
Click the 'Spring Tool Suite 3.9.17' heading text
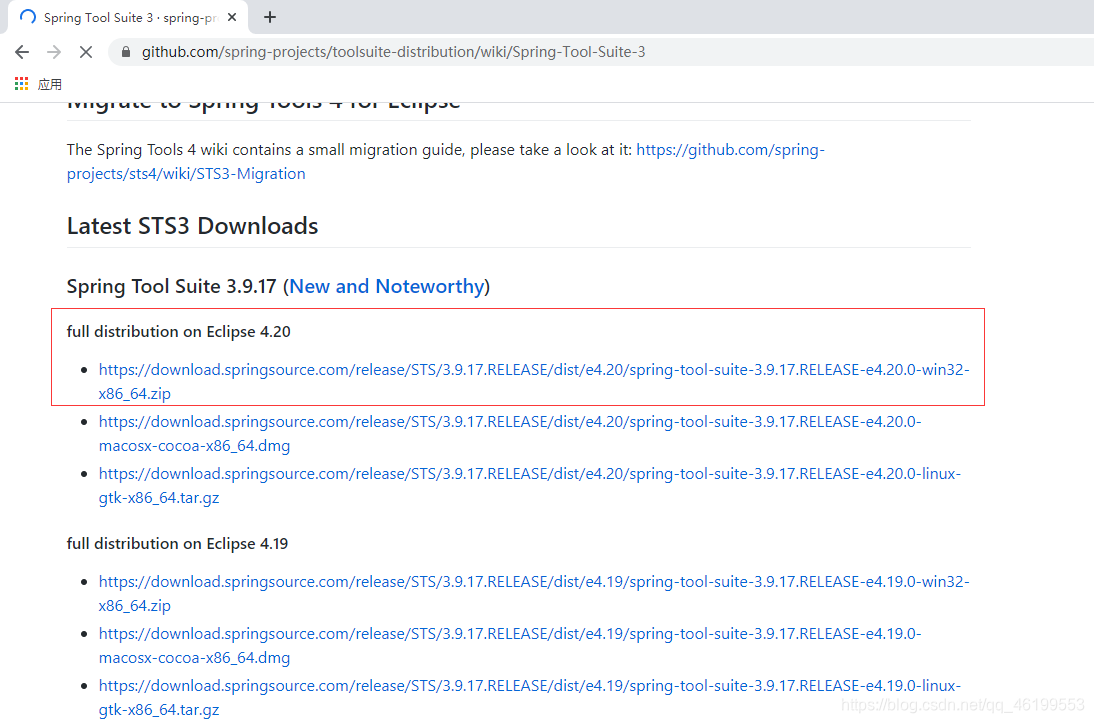[x=172, y=286]
